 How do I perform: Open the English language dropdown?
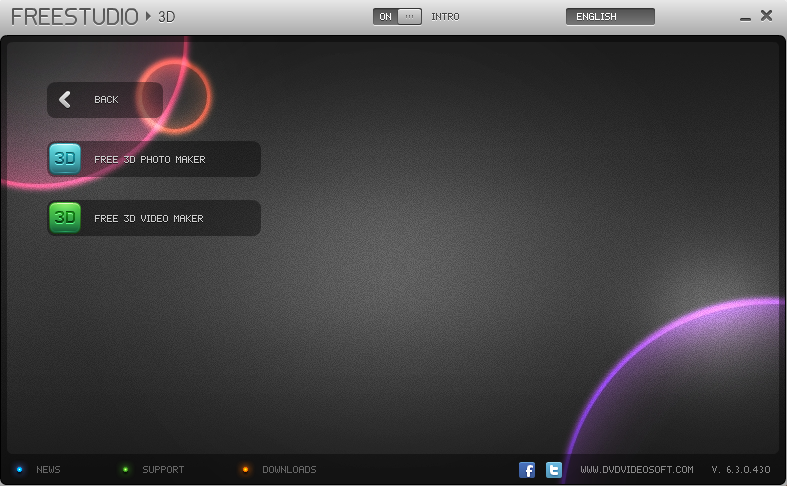click(610, 17)
